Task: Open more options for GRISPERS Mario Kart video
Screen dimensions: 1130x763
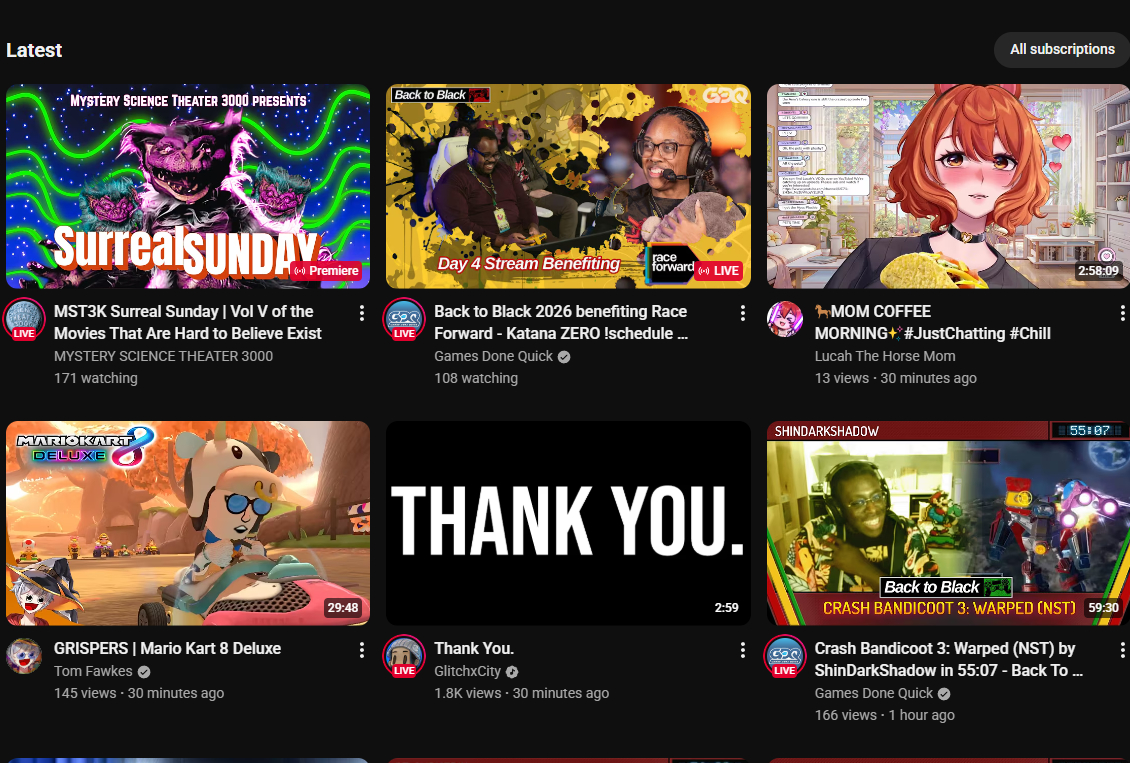Action: [x=362, y=650]
